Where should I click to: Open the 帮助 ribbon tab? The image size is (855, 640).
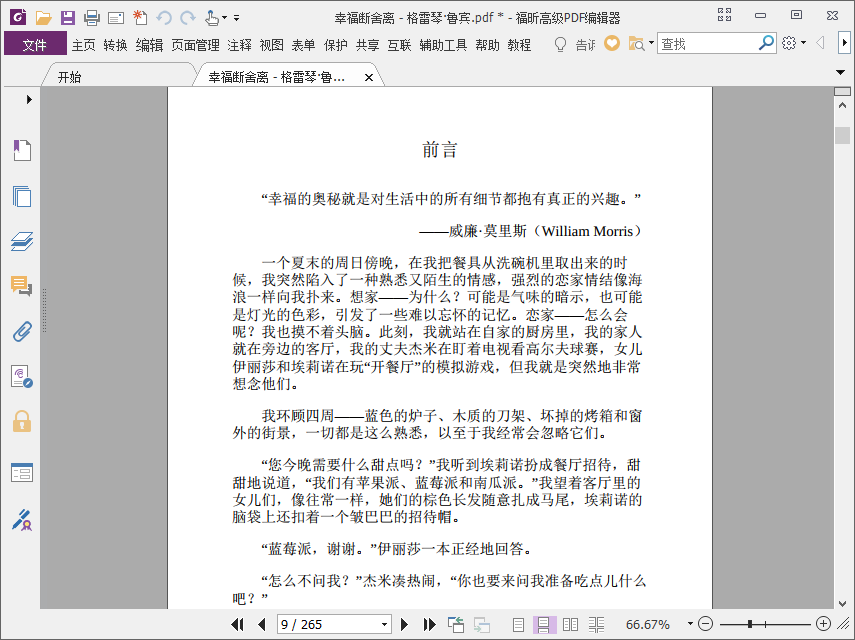(x=487, y=45)
